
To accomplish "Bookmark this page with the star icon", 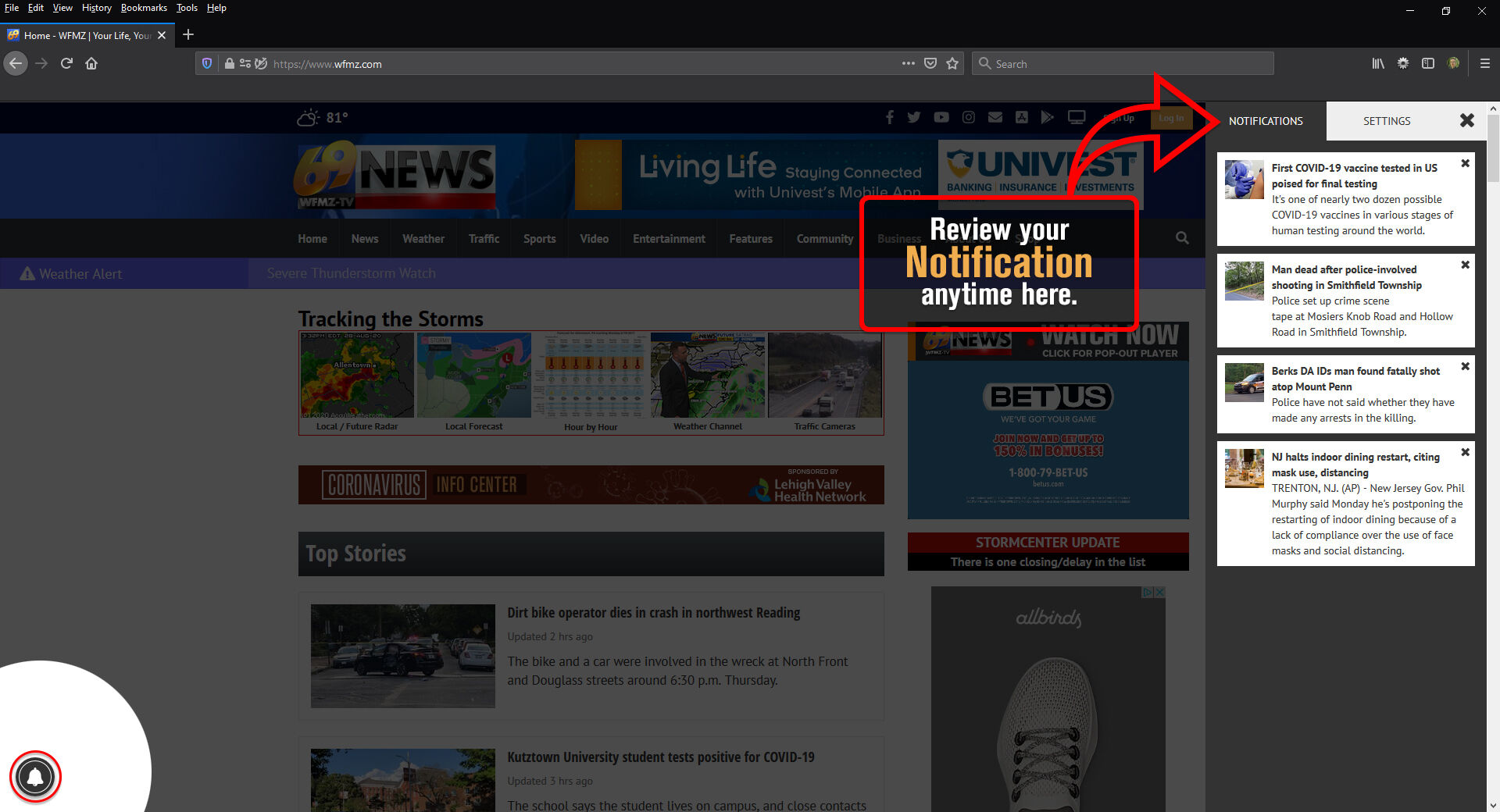I will (x=952, y=63).
